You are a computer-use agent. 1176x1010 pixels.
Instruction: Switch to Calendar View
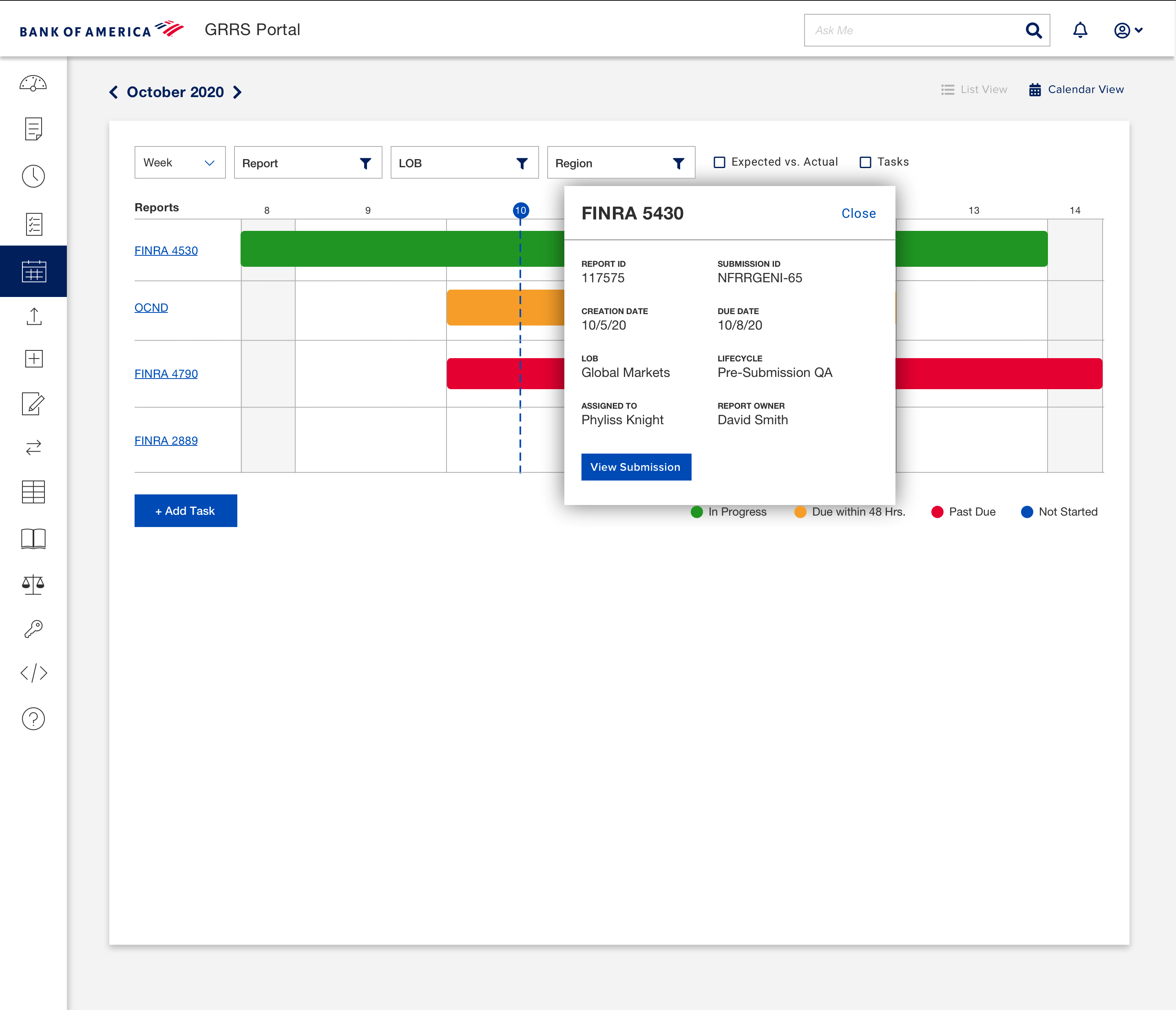[x=1076, y=90]
